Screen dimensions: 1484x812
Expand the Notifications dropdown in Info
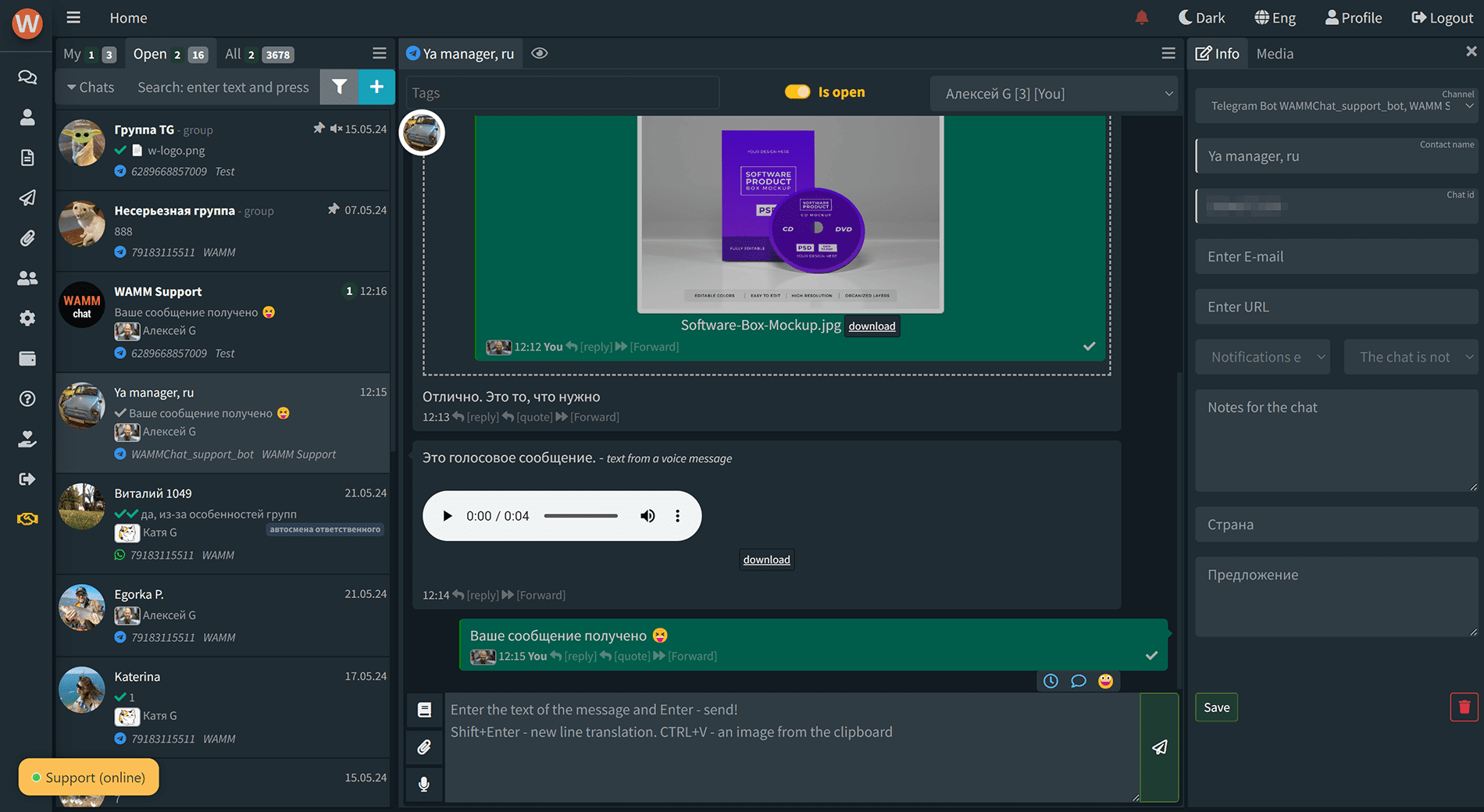1263,357
